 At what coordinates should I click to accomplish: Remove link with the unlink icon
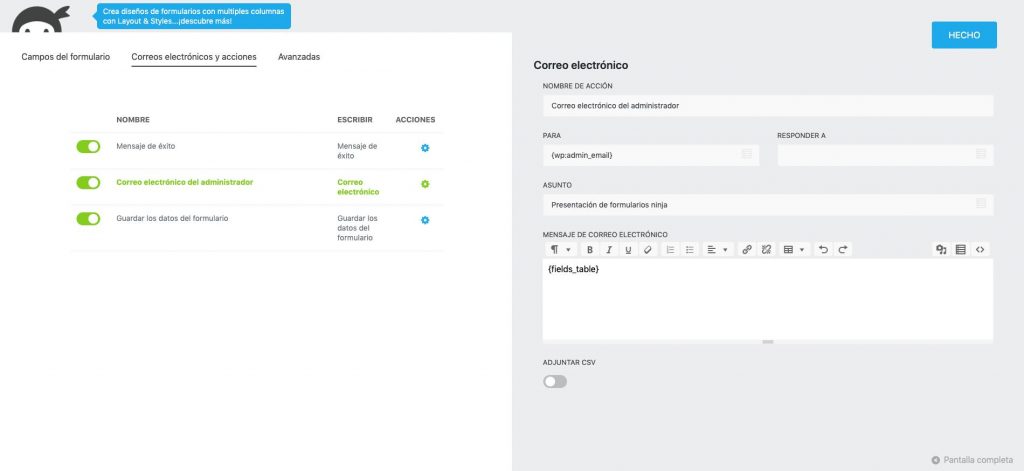767,250
